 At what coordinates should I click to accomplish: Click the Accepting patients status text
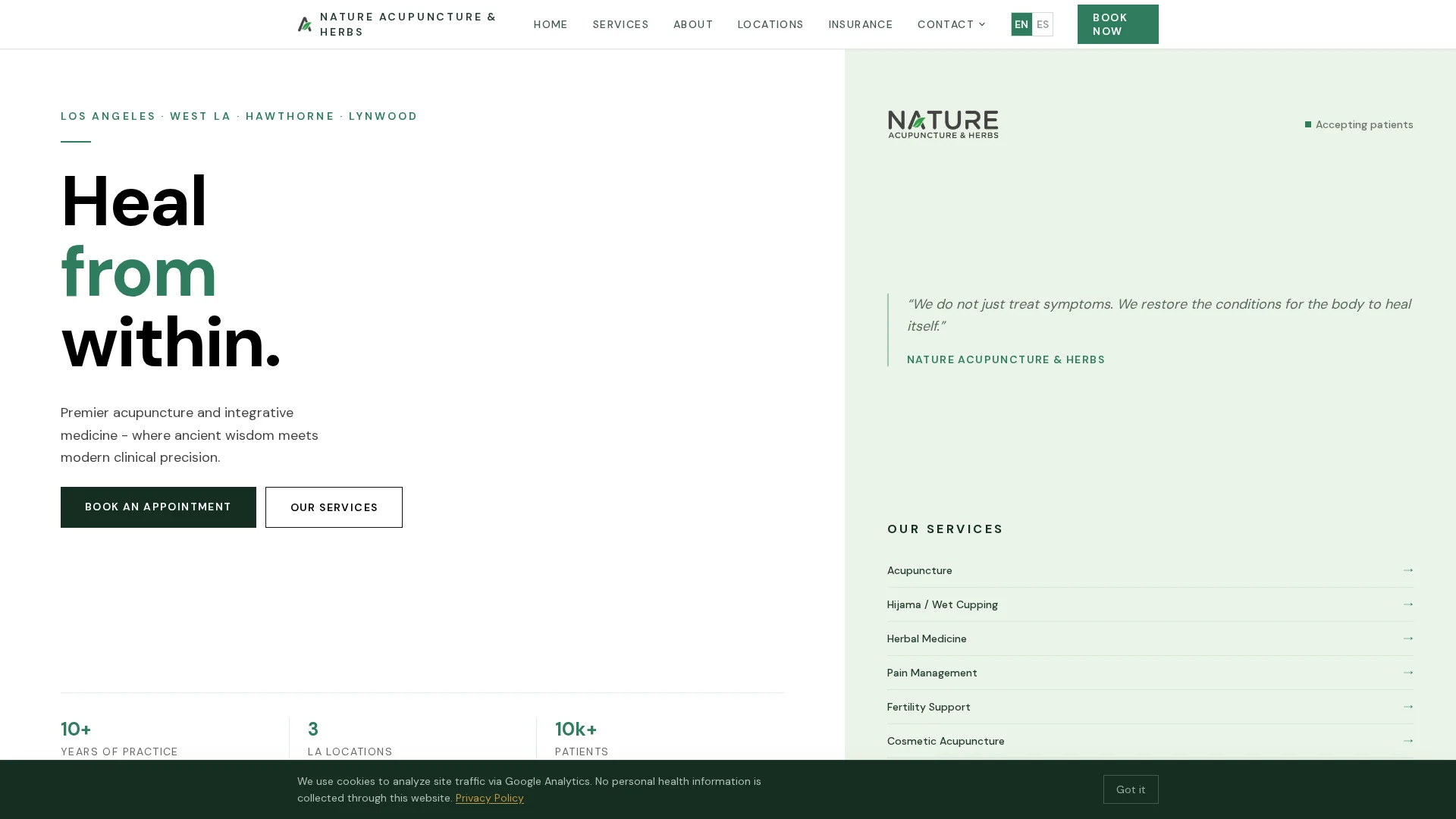click(x=1364, y=124)
